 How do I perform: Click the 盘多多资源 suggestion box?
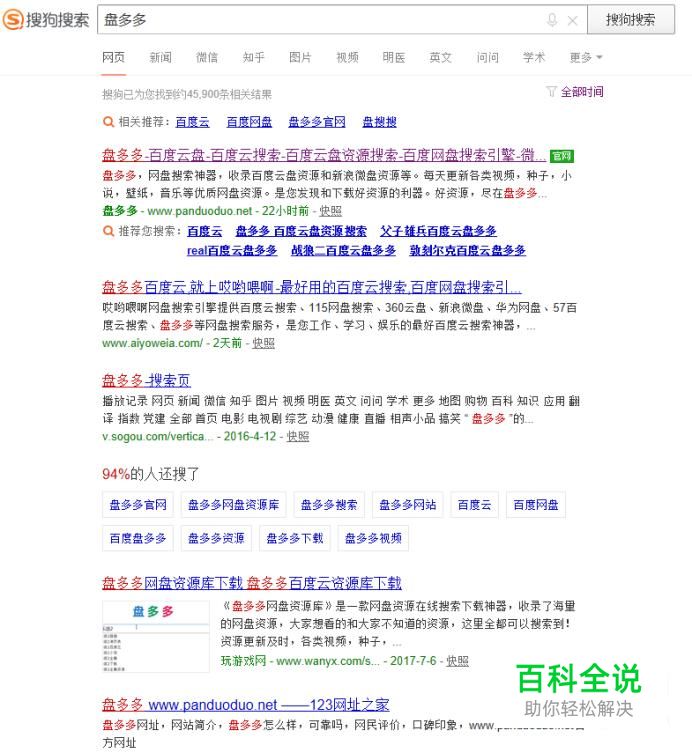click(217, 538)
